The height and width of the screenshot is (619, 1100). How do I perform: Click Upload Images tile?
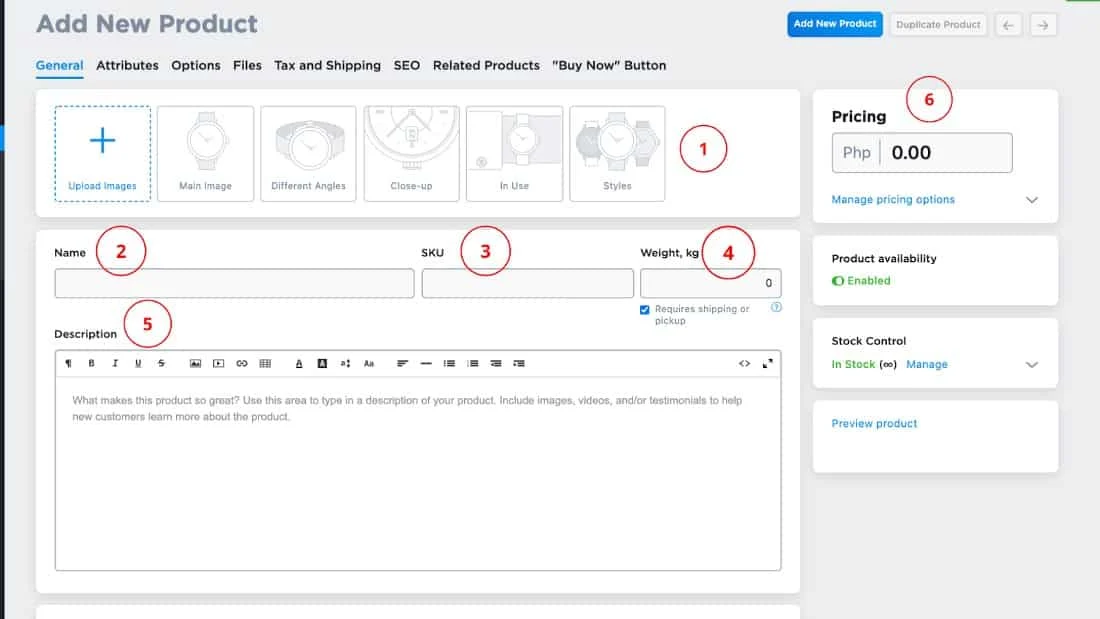pyautogui.click(x=102, y=154)
